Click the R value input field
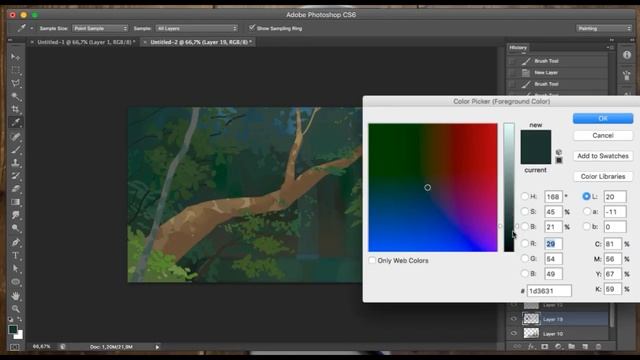The image size is (640, 360). point(553,244)
